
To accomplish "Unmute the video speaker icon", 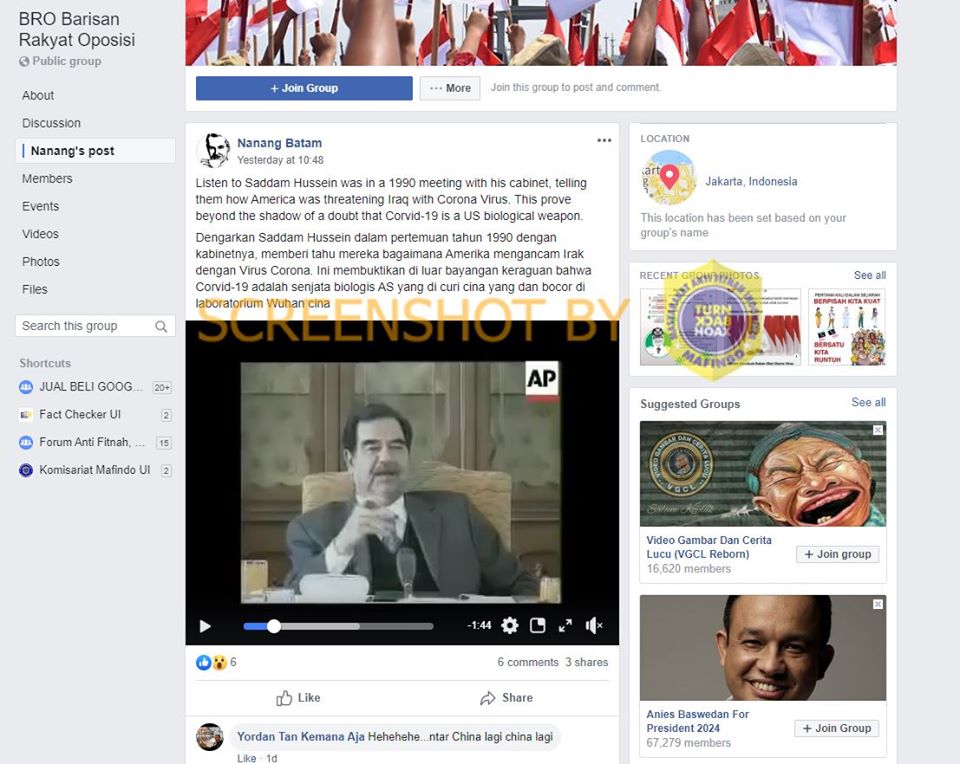I will (x=593, y=625).
